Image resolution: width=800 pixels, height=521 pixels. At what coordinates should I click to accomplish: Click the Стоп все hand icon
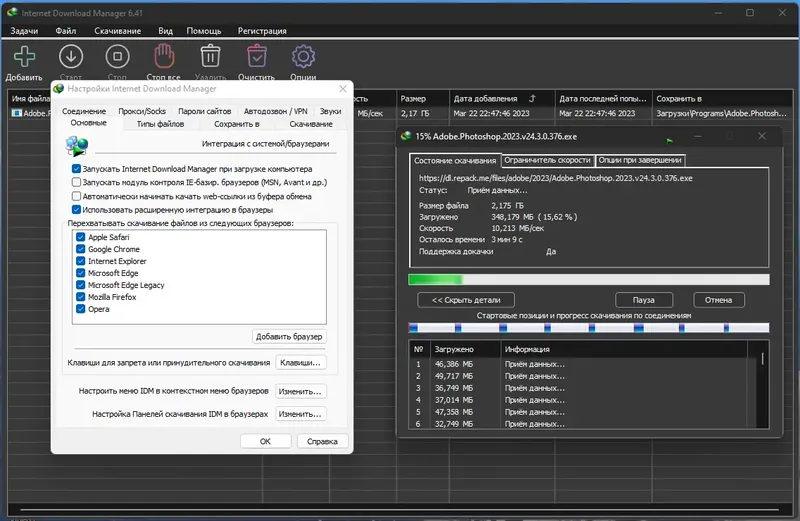(163, 55)
